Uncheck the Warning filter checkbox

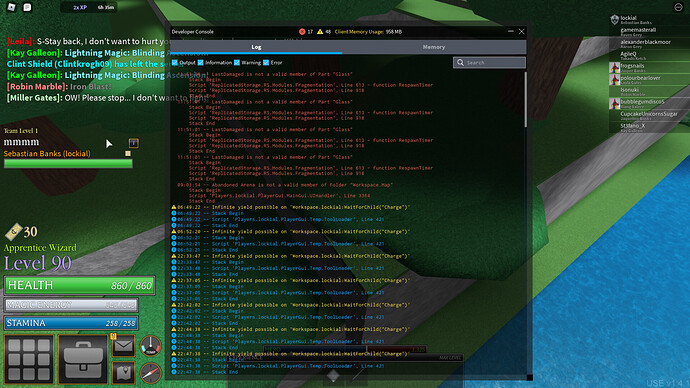point(237,62)
